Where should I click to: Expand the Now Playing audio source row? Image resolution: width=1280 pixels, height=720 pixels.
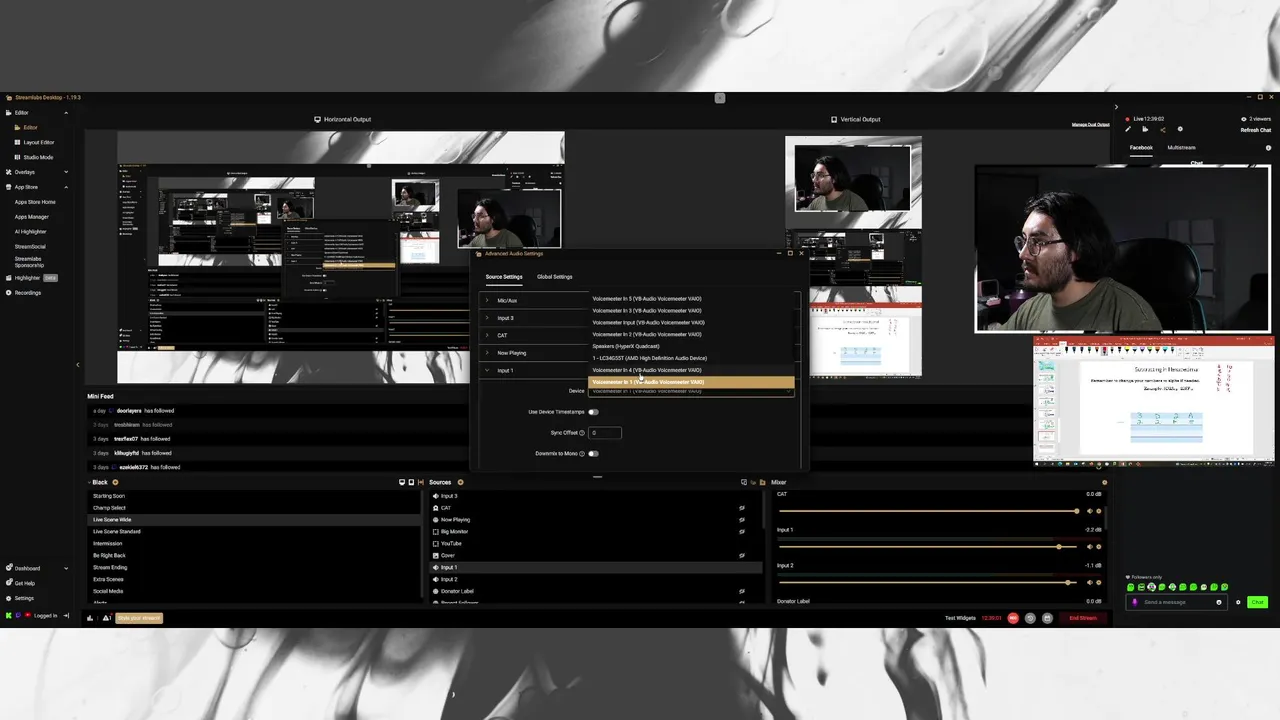coord(487,353)
